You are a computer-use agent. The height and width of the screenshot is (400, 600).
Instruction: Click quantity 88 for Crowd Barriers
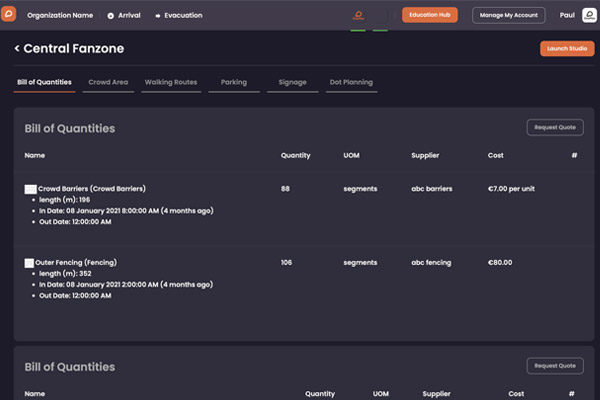pyautogui.click(x=285, y=189)
